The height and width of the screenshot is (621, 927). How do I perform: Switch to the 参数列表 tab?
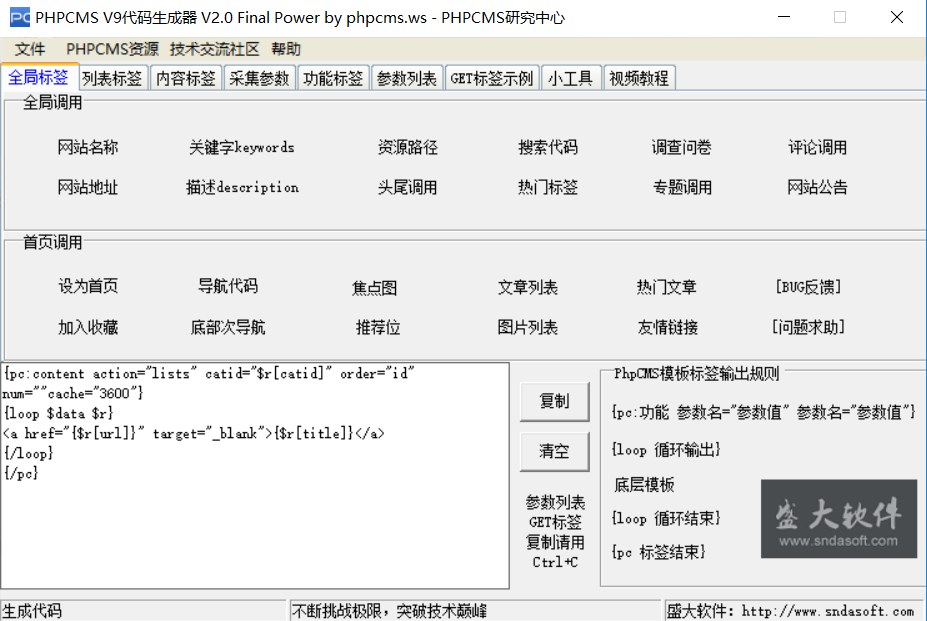click(407, 78)
